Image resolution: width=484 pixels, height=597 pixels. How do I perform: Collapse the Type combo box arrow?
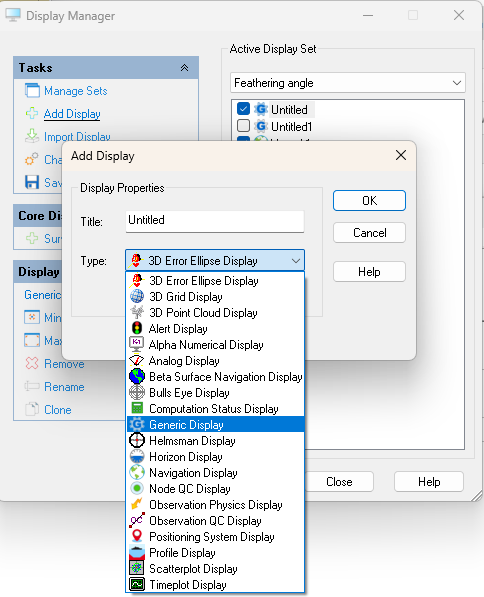(296, 261)
